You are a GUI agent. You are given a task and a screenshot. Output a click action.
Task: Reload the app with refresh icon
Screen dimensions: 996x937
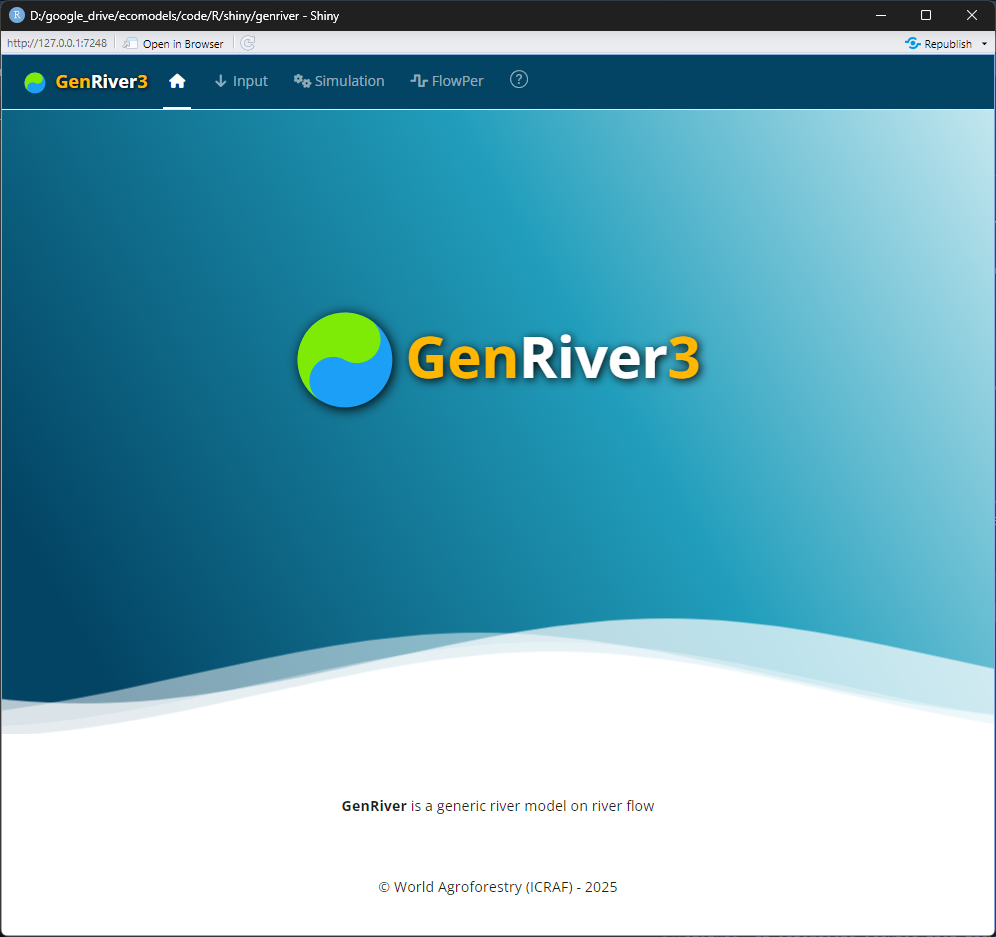point(248,43)
